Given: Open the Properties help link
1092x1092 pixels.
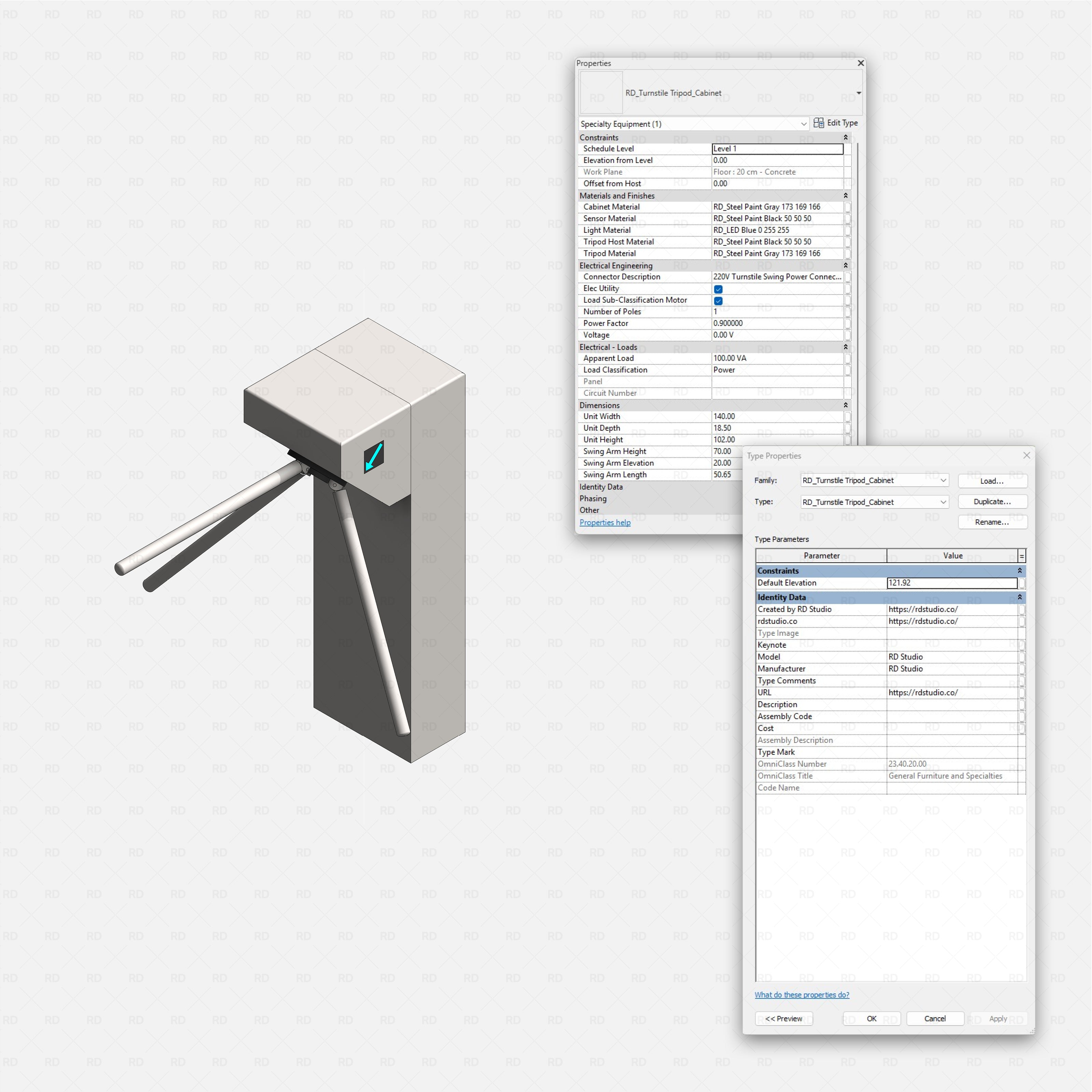Looking at the screenshot, I should click(x=605, y=522).
